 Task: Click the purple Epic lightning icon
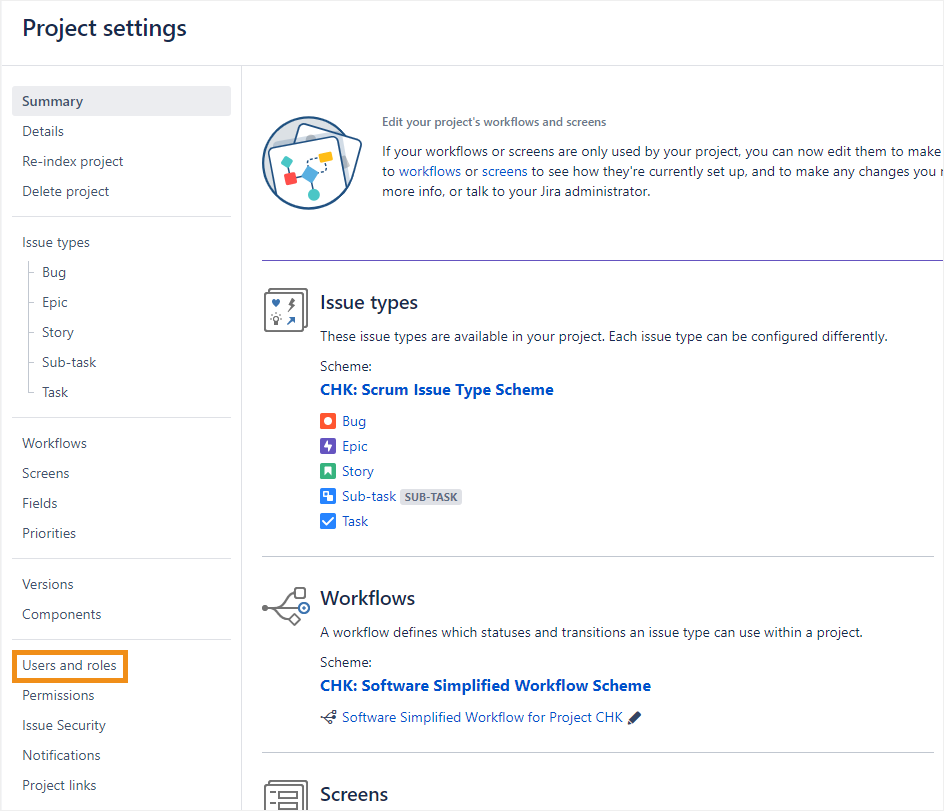328,446
